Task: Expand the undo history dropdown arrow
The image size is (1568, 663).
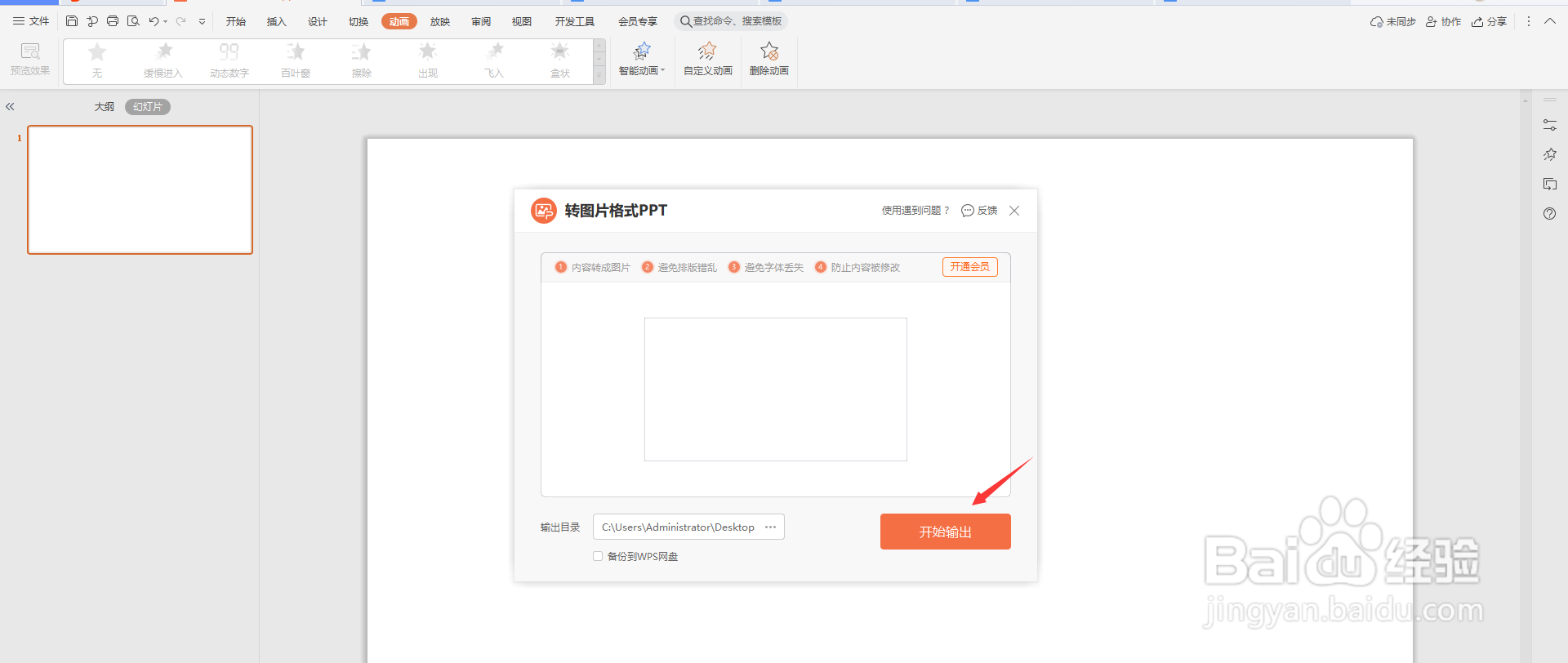Action: point(165,22)
